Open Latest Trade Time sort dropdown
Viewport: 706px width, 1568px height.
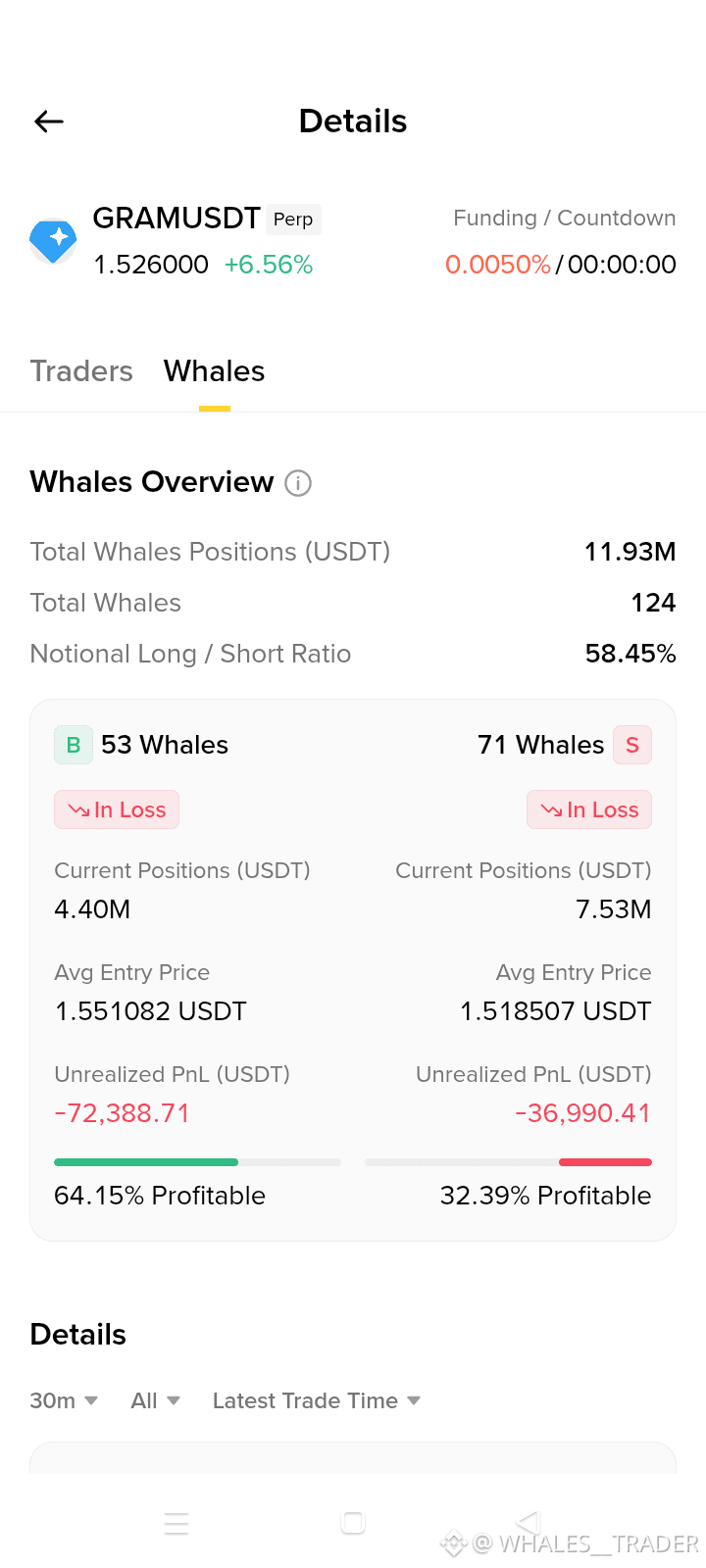coord(317,1400)
